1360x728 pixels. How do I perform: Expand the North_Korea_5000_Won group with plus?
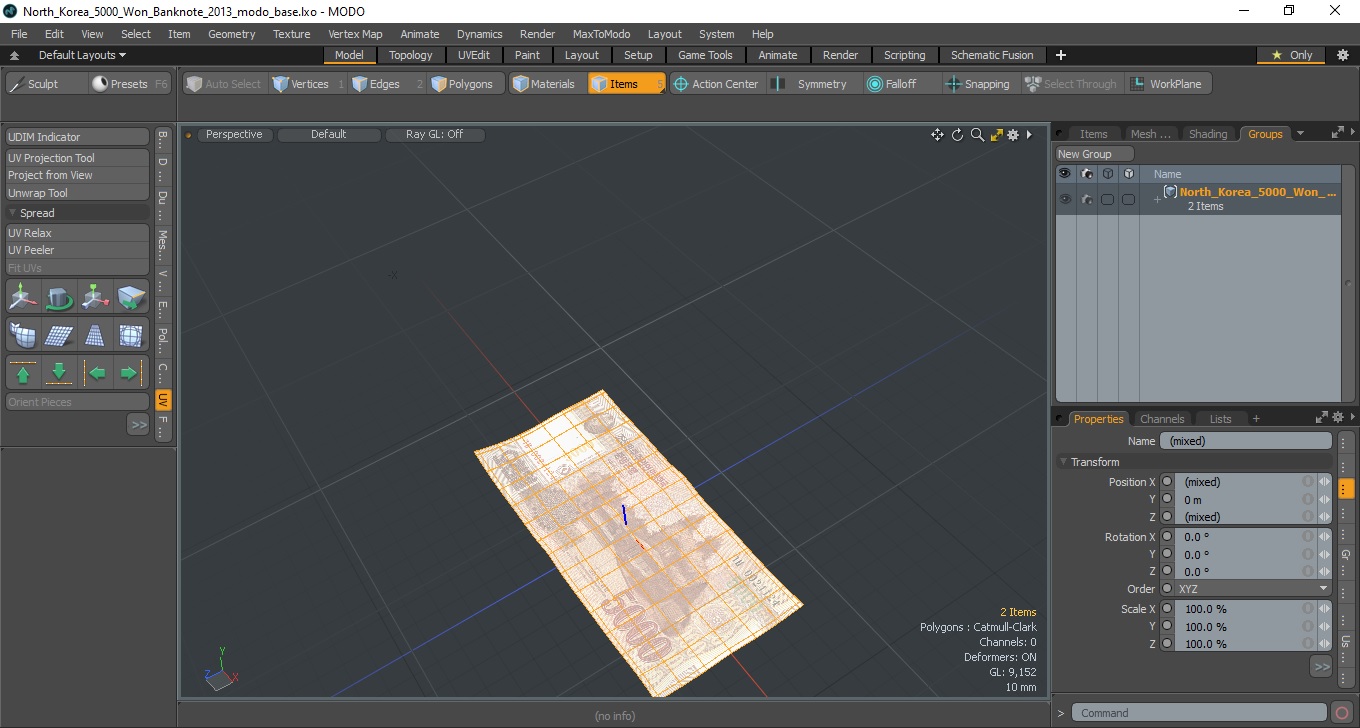pos(1157,200)
